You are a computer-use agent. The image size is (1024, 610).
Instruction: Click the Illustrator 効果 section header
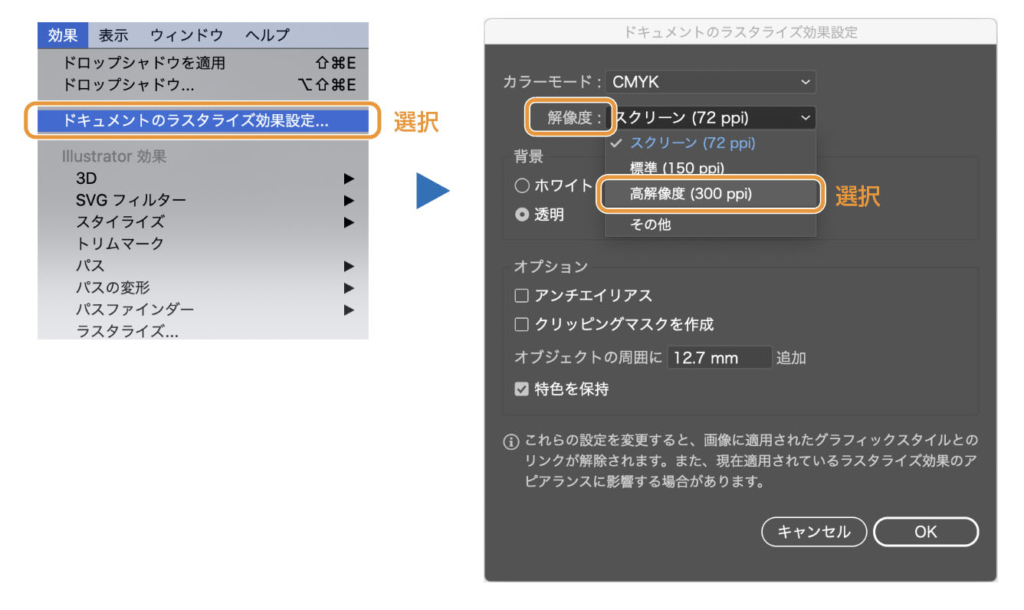pos(114,157)
